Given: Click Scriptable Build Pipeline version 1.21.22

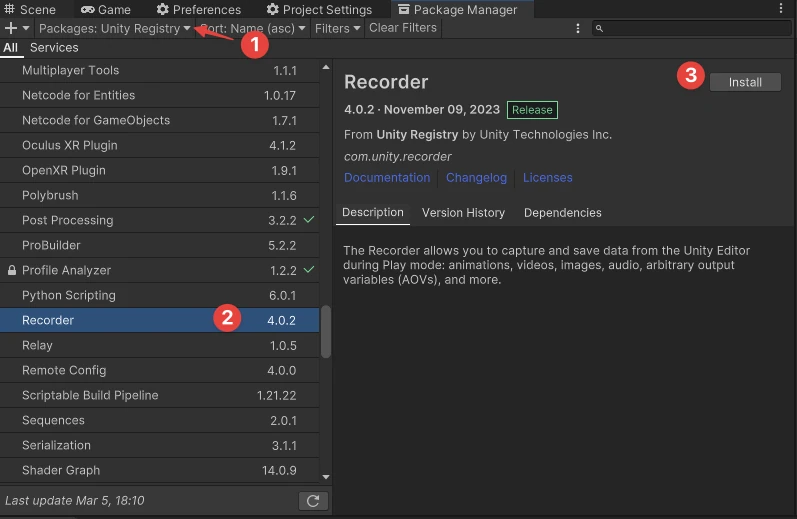Looking at the screenshot, I should coord(277,395).
